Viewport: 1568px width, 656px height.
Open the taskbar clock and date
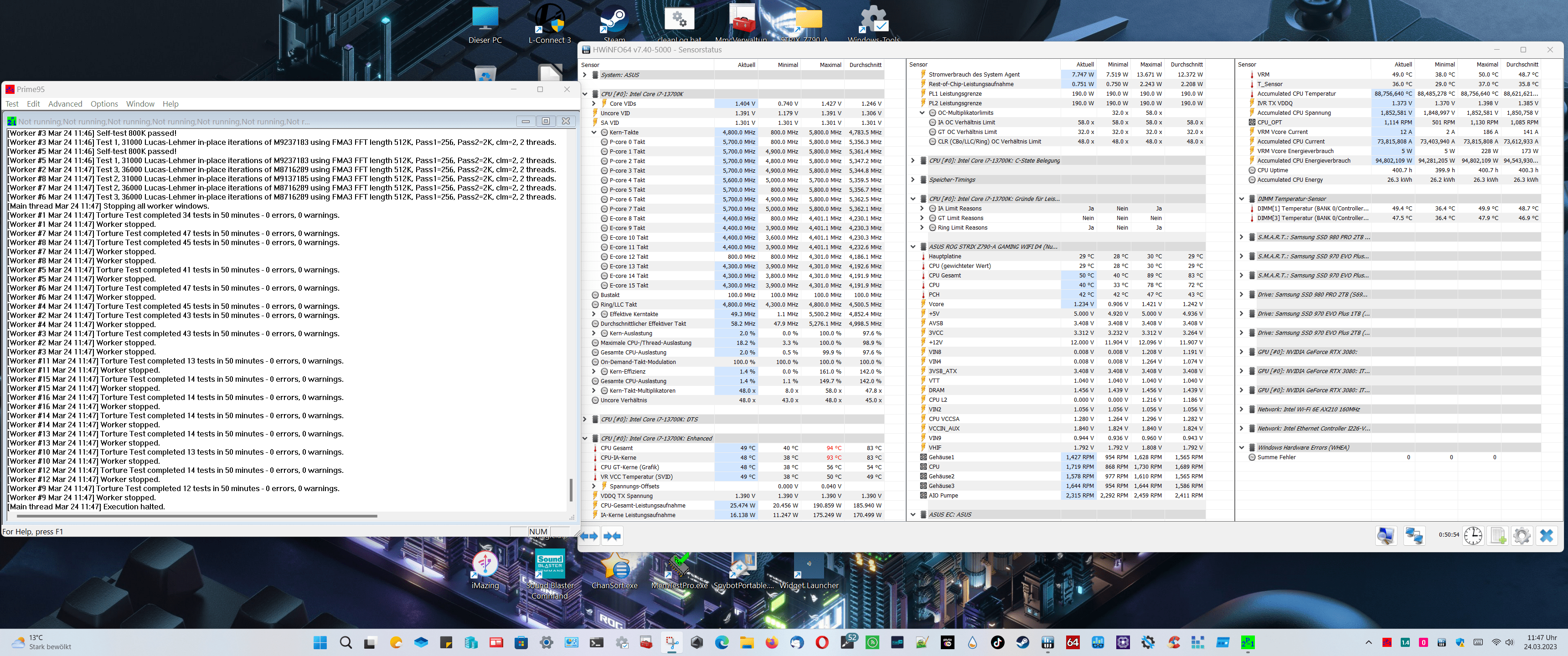point(1541,643)
